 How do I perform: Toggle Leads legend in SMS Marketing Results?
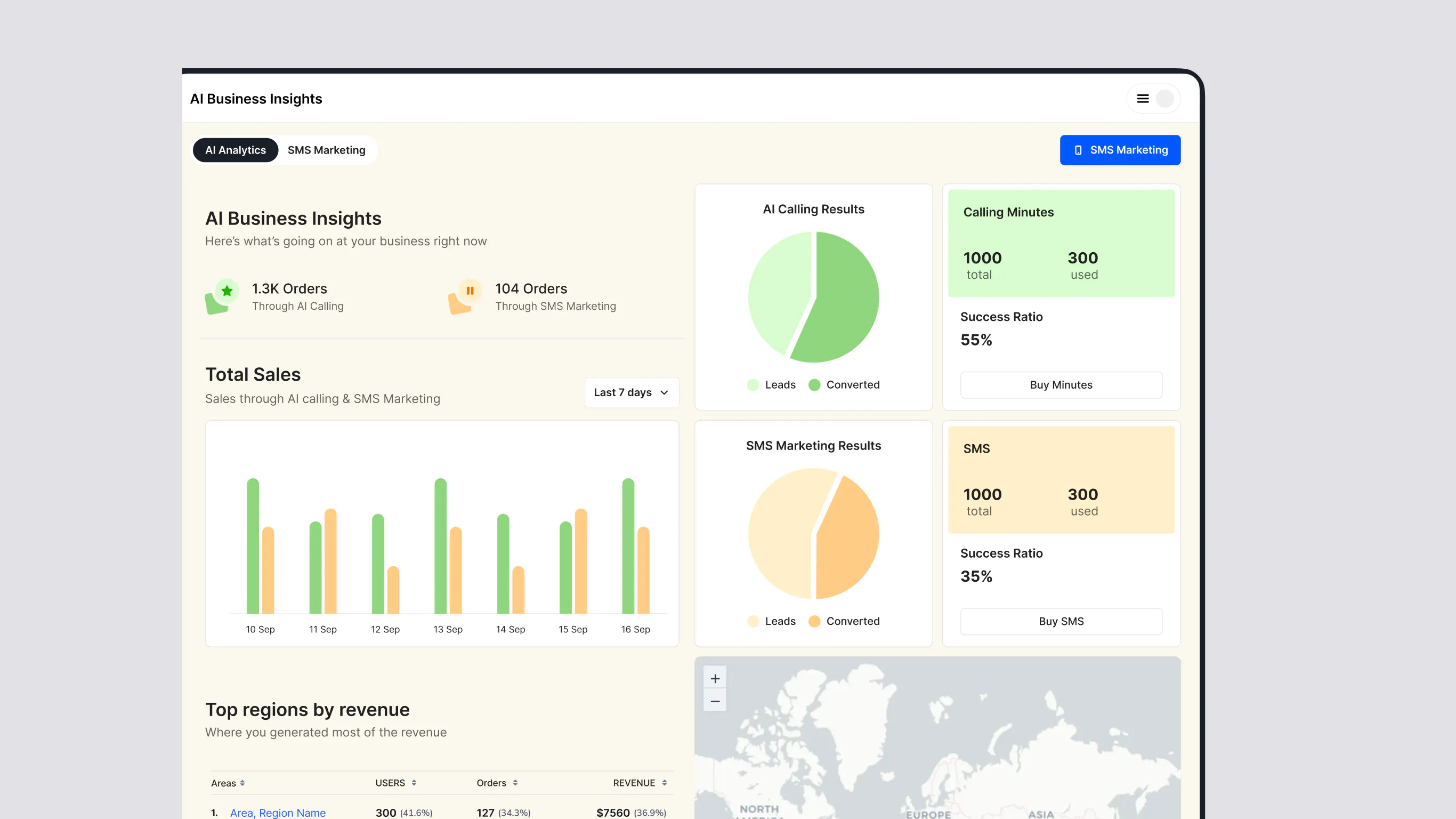click(771, 621)
